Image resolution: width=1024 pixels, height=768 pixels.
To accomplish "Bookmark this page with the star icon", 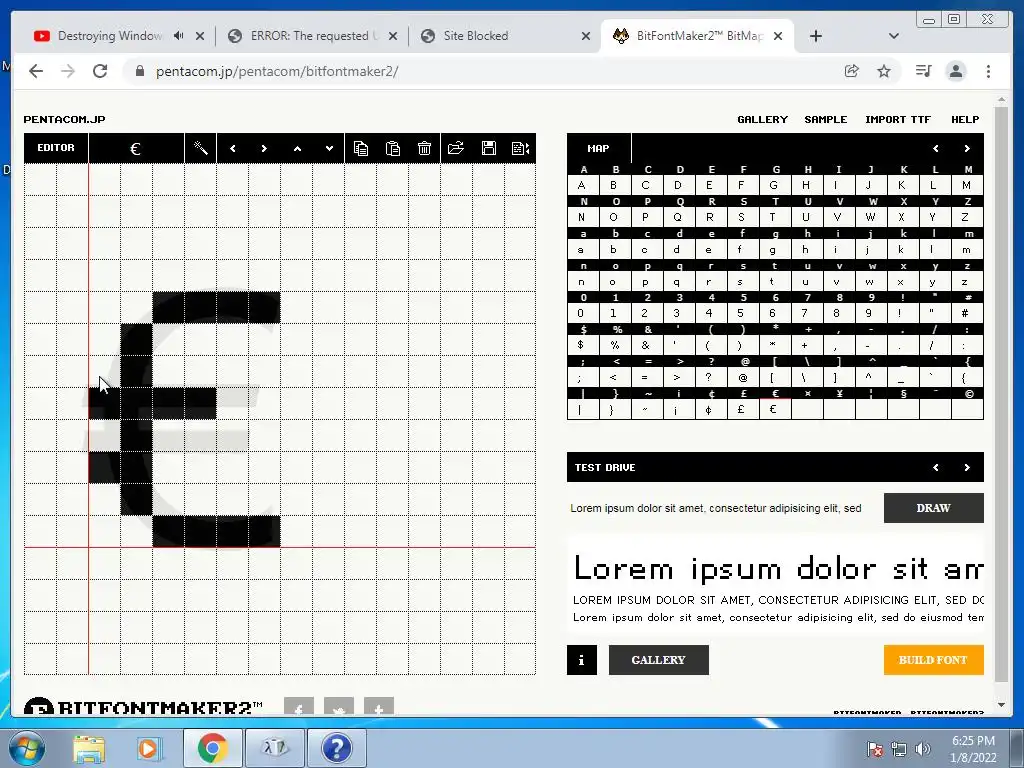I will 884,71.
